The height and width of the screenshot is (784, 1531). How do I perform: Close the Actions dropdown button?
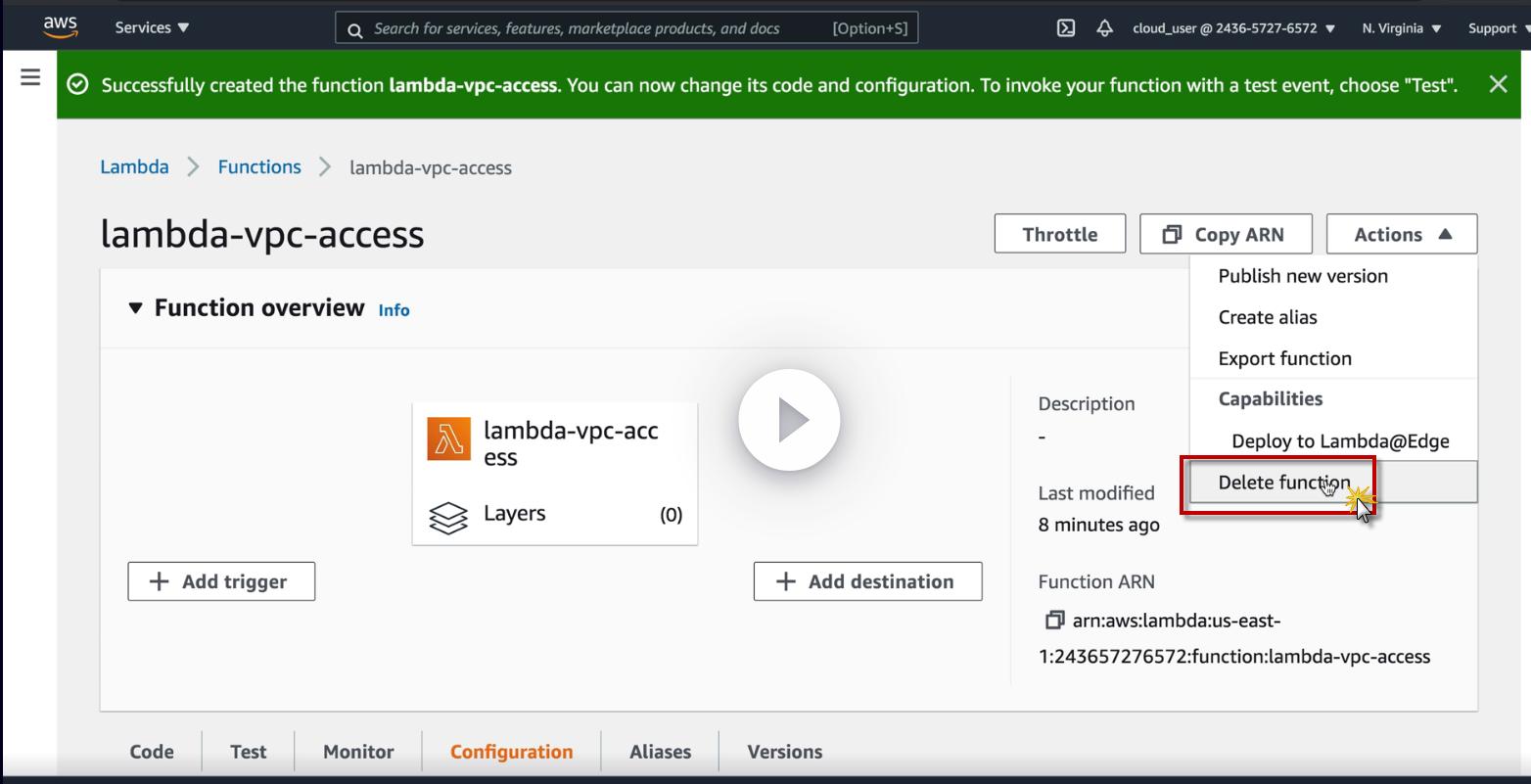click(1401, 234)
